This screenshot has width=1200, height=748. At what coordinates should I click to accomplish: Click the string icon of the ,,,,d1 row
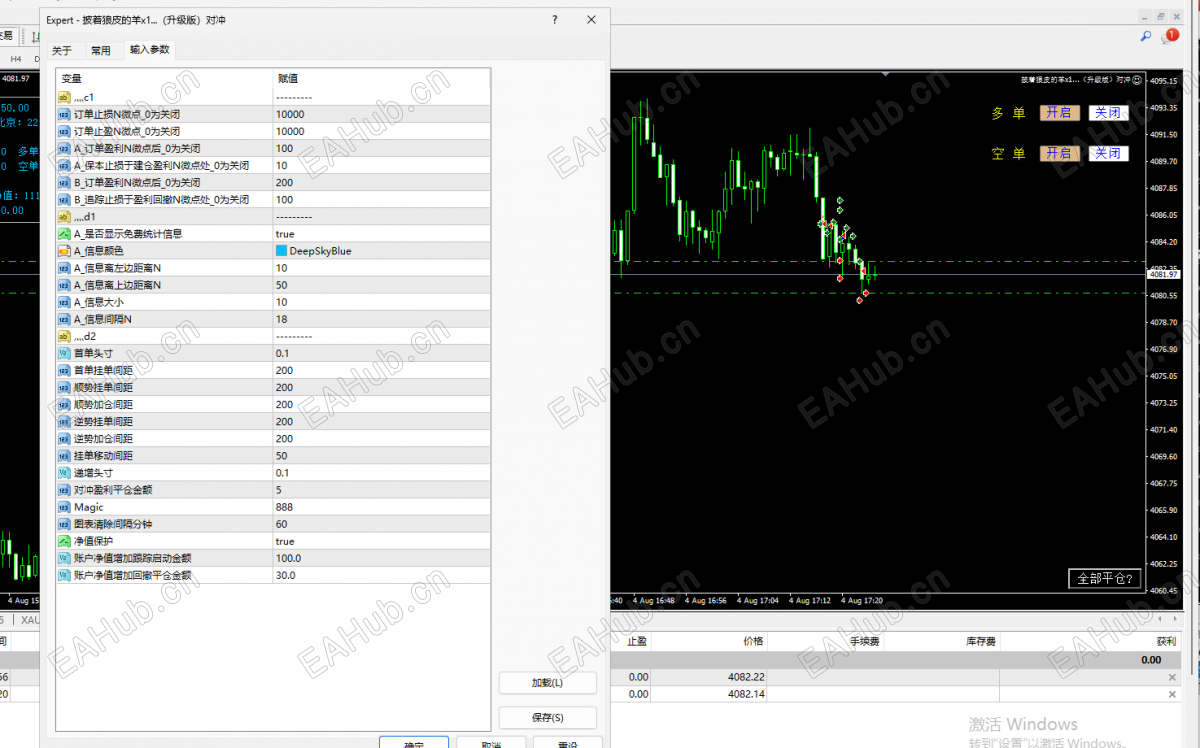coord(64,216)
